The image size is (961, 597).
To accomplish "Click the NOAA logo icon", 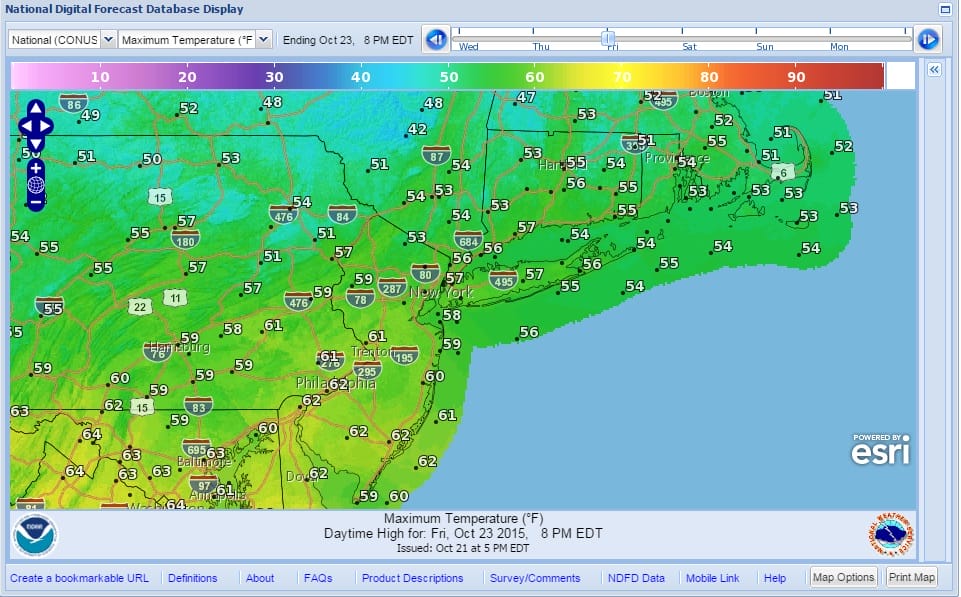I will (36, 537).
